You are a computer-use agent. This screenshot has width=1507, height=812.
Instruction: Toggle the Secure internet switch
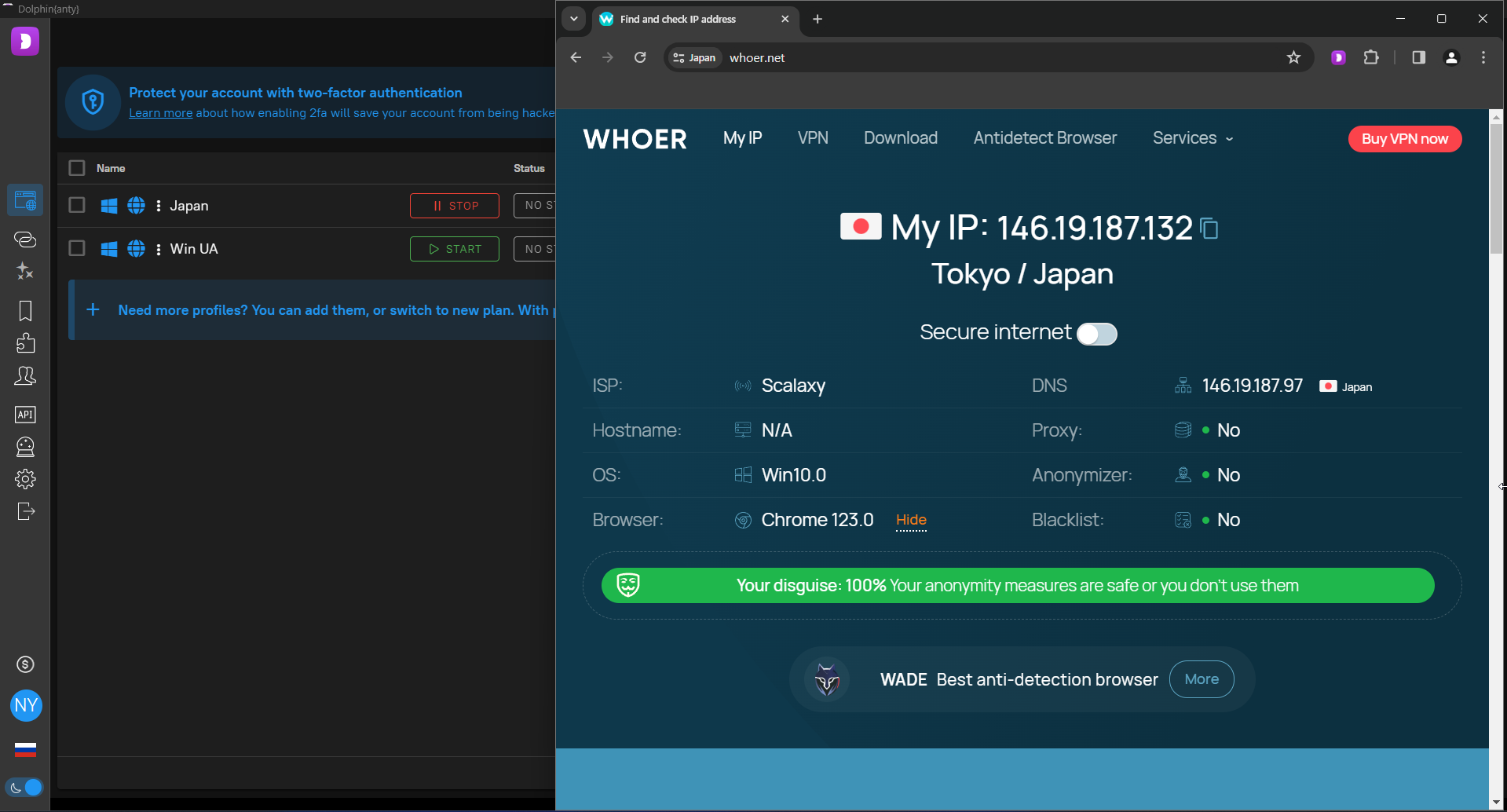pos(1096,334)
